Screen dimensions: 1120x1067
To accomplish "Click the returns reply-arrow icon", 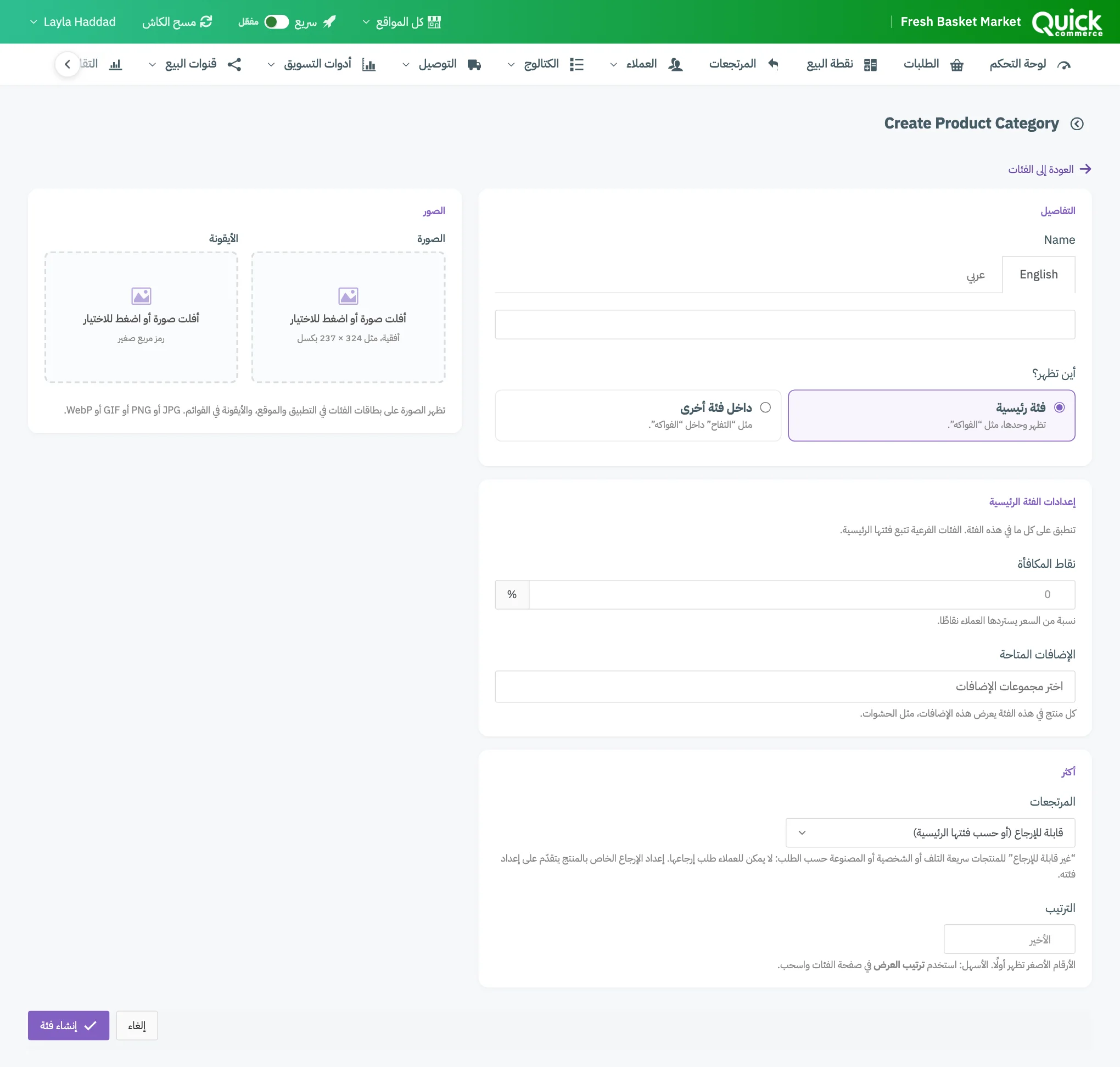I will click(x=772, y=64).
